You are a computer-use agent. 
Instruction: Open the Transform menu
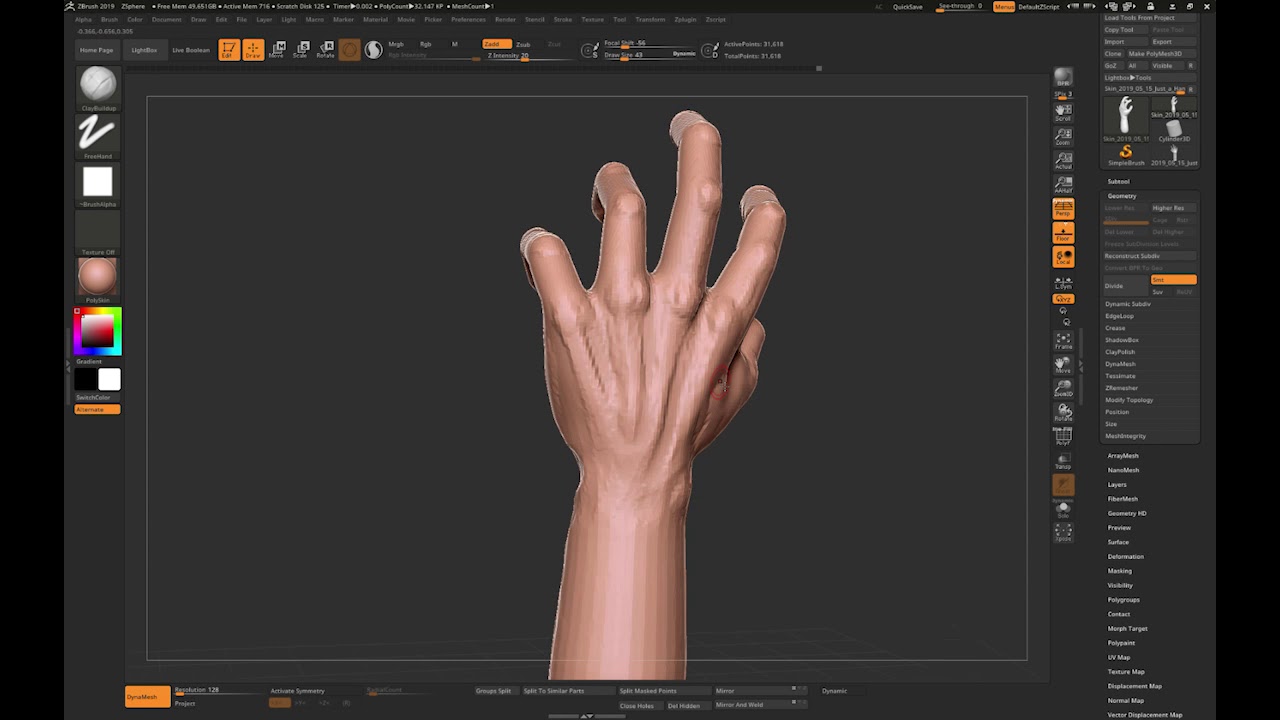(650, 19)
